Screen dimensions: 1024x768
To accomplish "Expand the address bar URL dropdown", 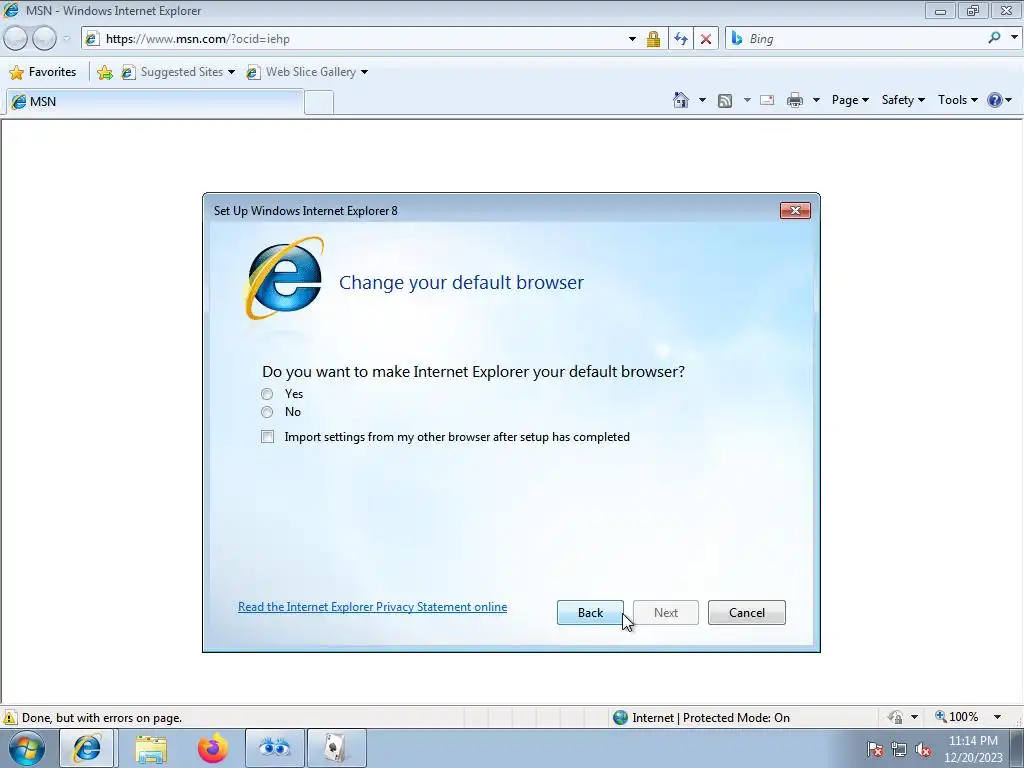I will tap(632, 39).
